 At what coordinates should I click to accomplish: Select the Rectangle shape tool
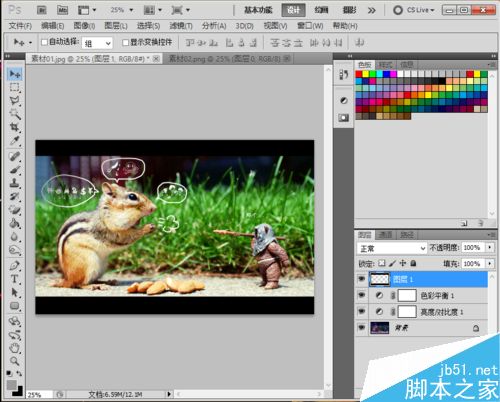click(15, 306)
